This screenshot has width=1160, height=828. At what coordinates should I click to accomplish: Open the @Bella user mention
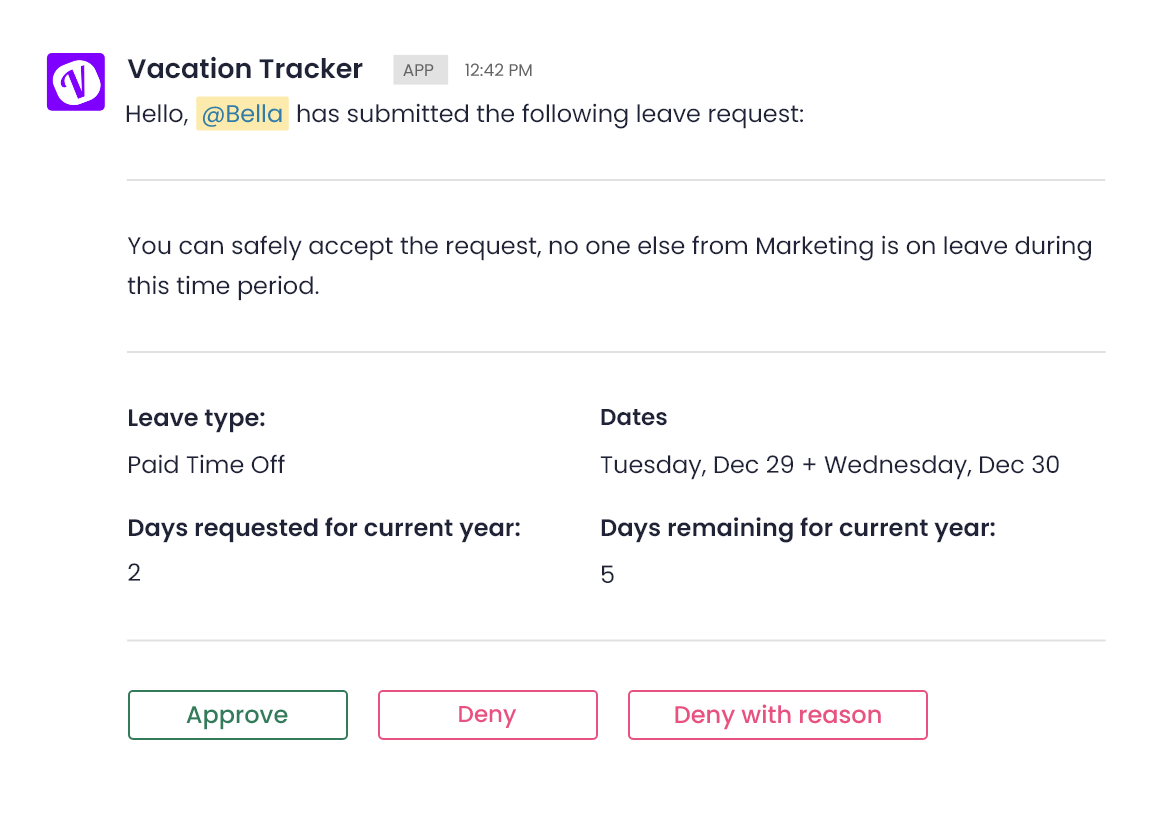point(242,114)
